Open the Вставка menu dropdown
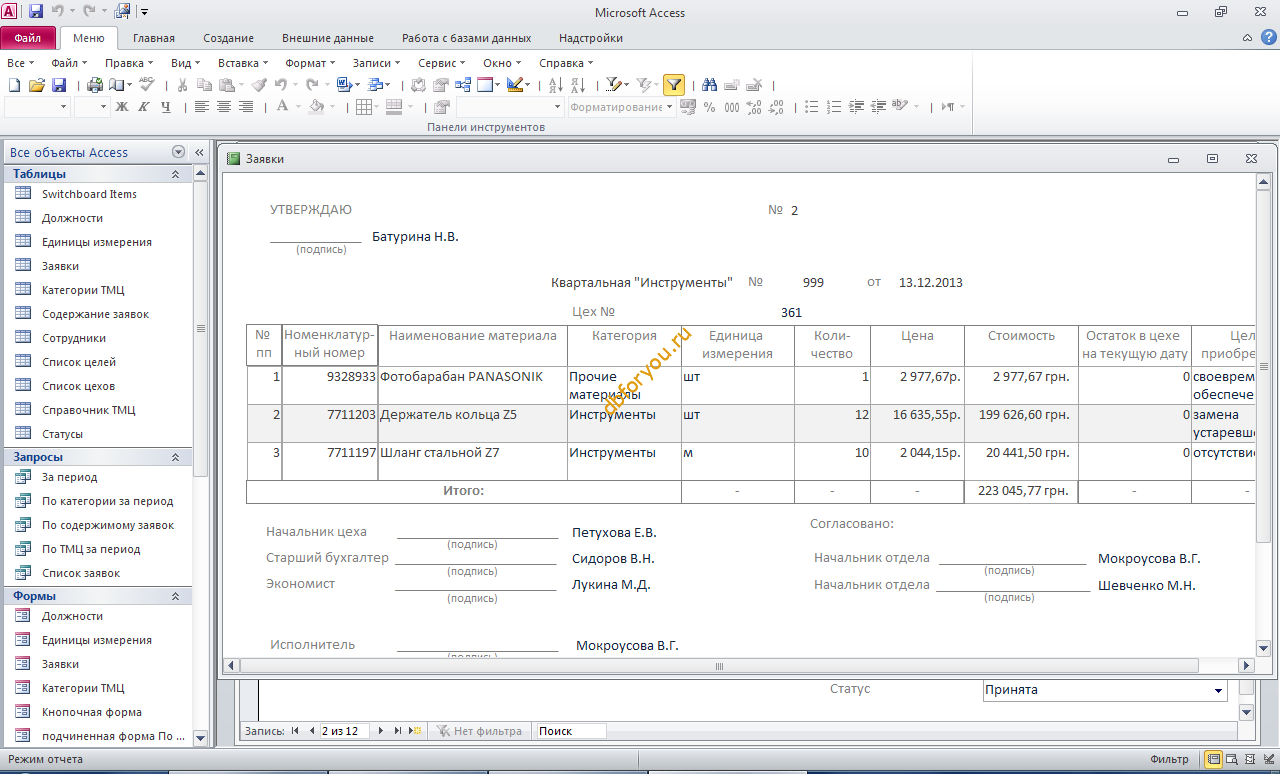Image resolution: width=1280 pixels, height=774 pixels. 243,63
